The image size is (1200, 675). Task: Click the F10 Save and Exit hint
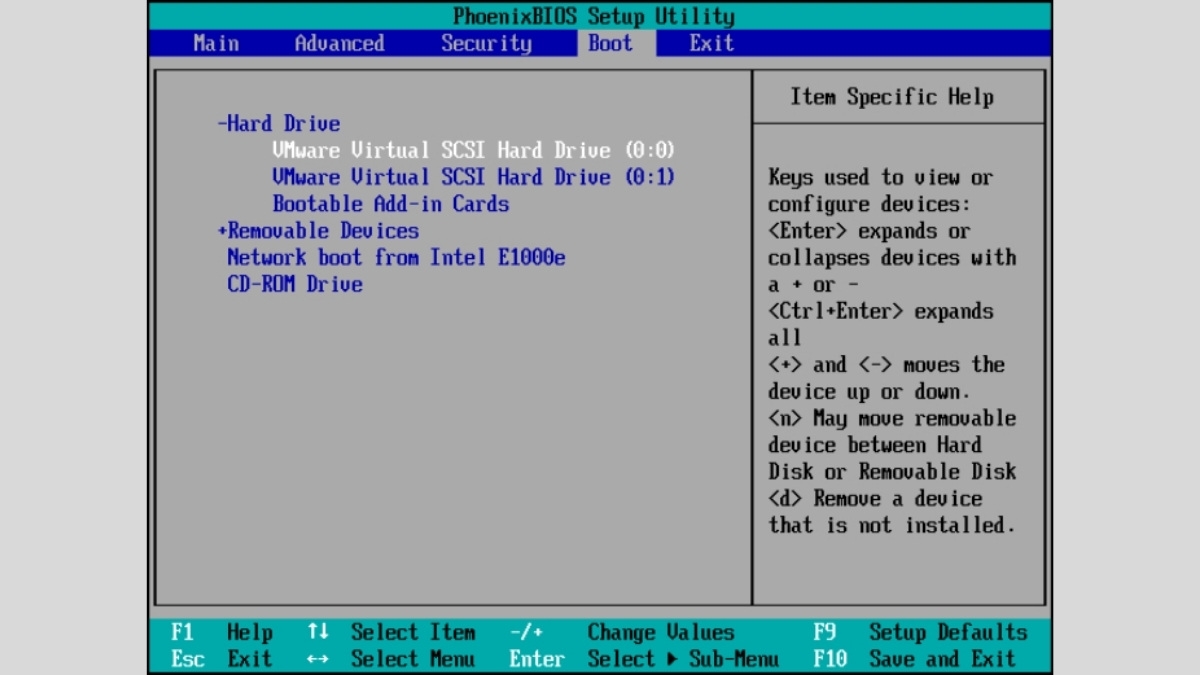point(915,659)
